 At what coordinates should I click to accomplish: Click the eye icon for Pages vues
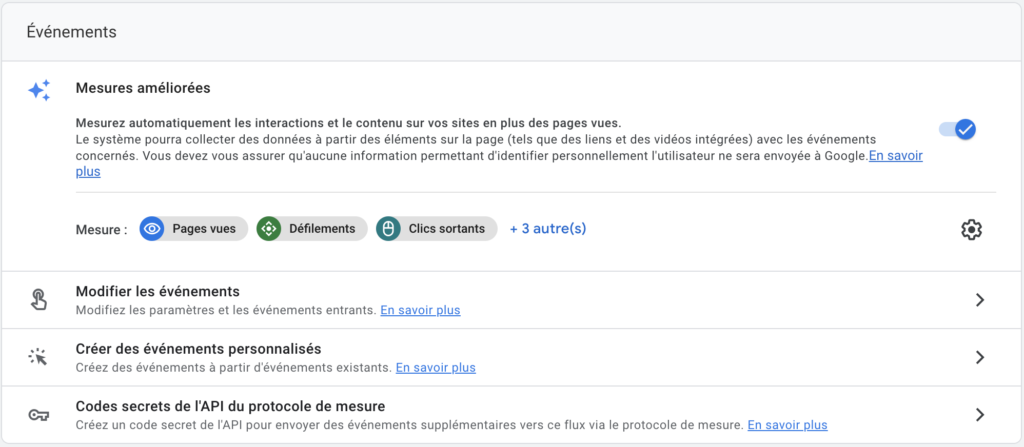coord(152,229)
